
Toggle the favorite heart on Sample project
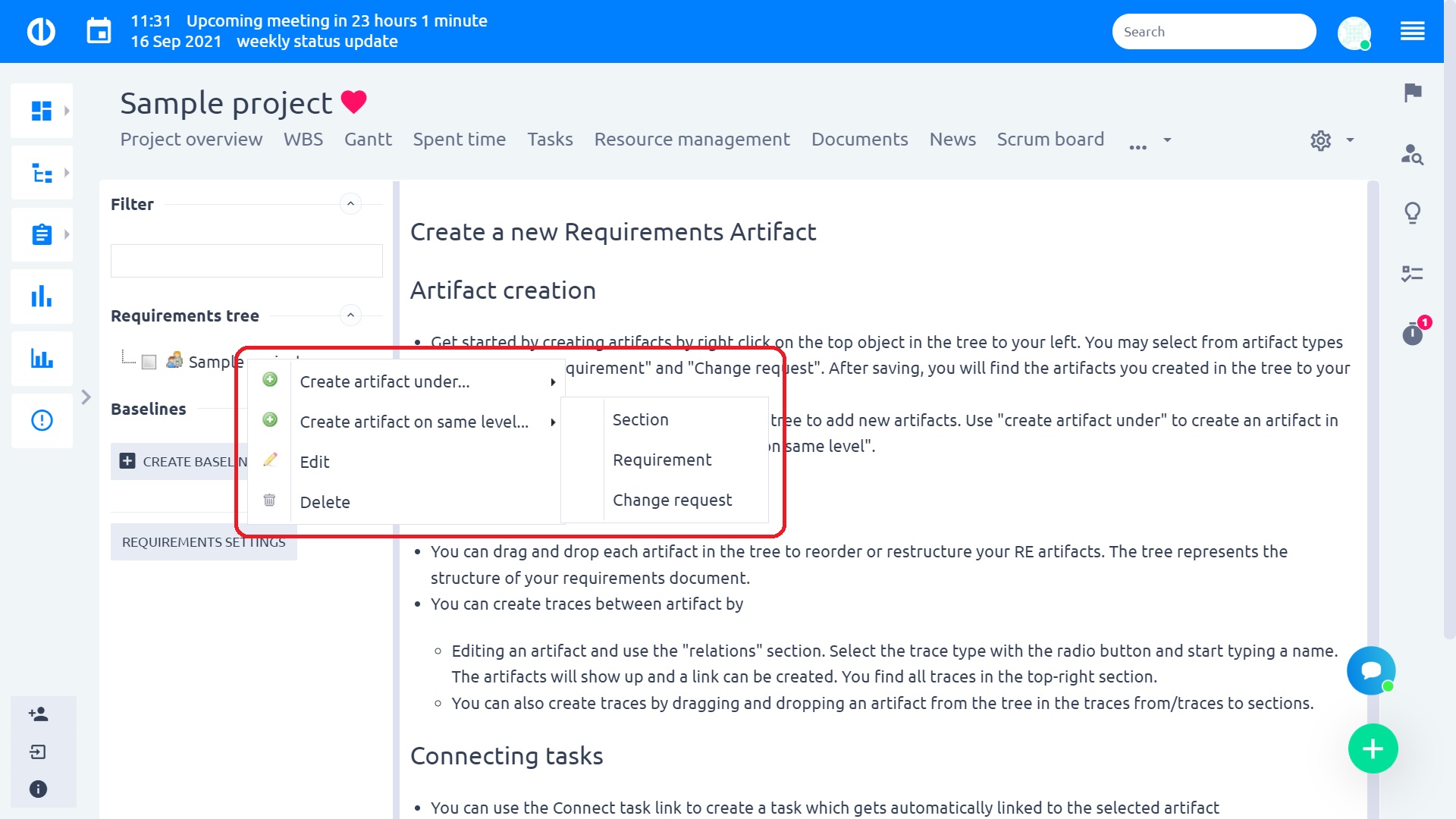pyautogui.click(x=353, y=102)
